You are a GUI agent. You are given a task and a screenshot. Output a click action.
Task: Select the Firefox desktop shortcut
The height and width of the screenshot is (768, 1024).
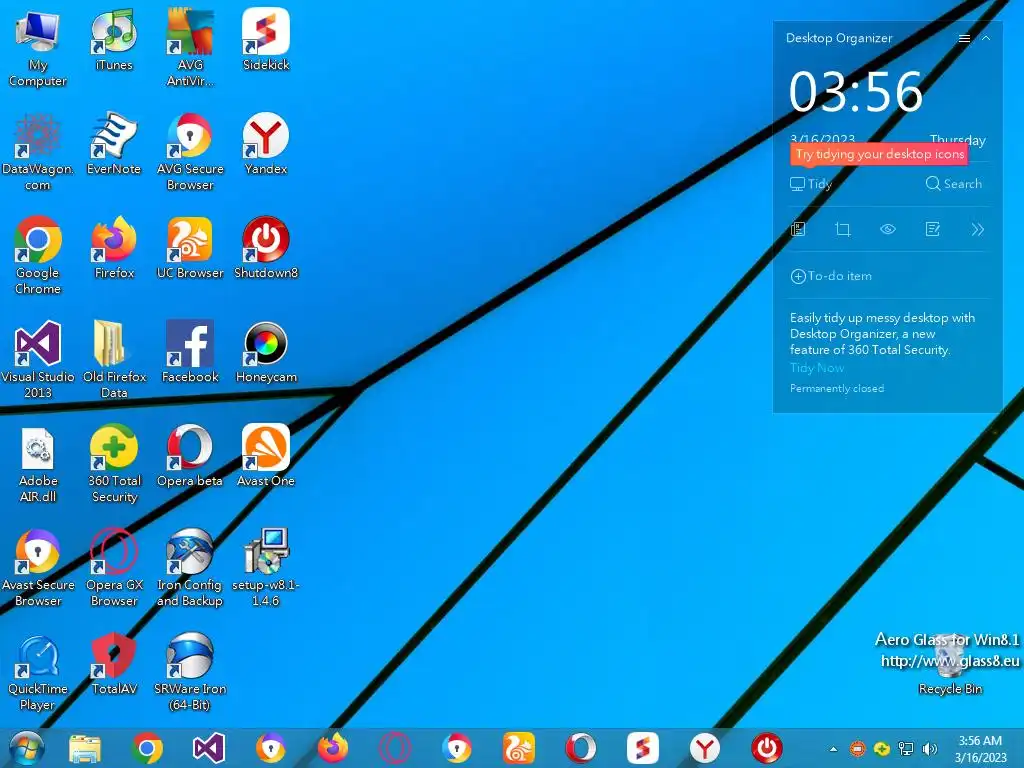[114, 248]
